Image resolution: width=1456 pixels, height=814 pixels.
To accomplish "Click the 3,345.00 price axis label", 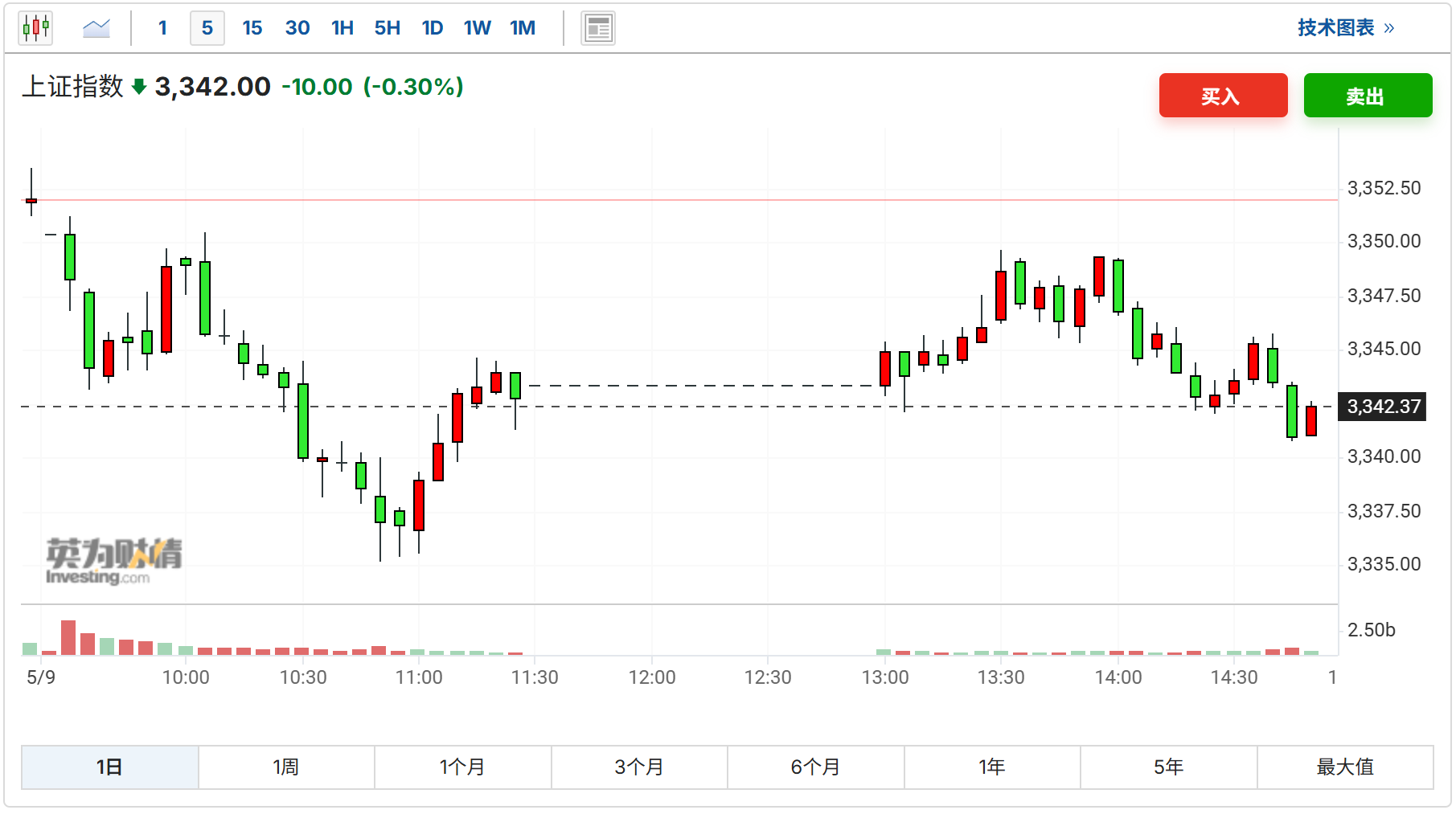I will point(1384,349).
